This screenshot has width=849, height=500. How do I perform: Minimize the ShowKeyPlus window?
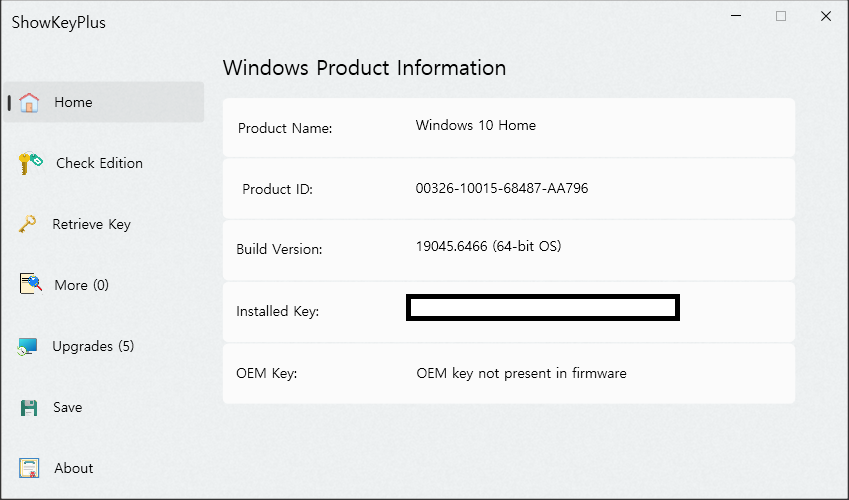pyautogui.click(x=736, y=16)
